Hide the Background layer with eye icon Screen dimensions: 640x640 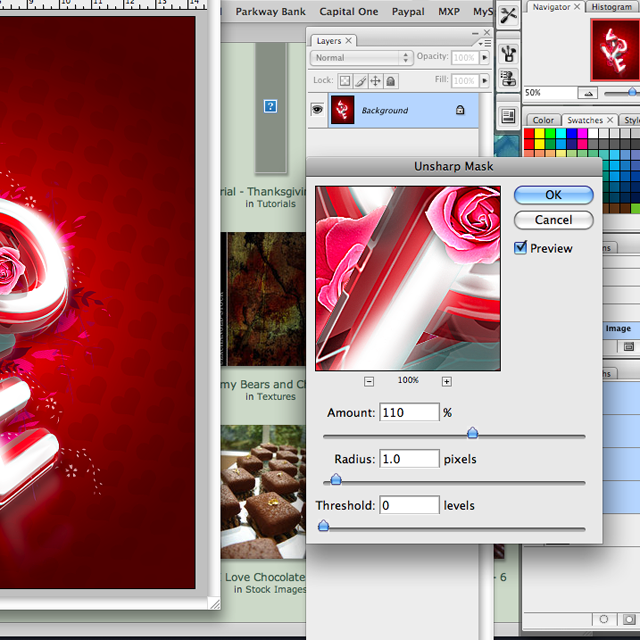click(x=317, y=109)
